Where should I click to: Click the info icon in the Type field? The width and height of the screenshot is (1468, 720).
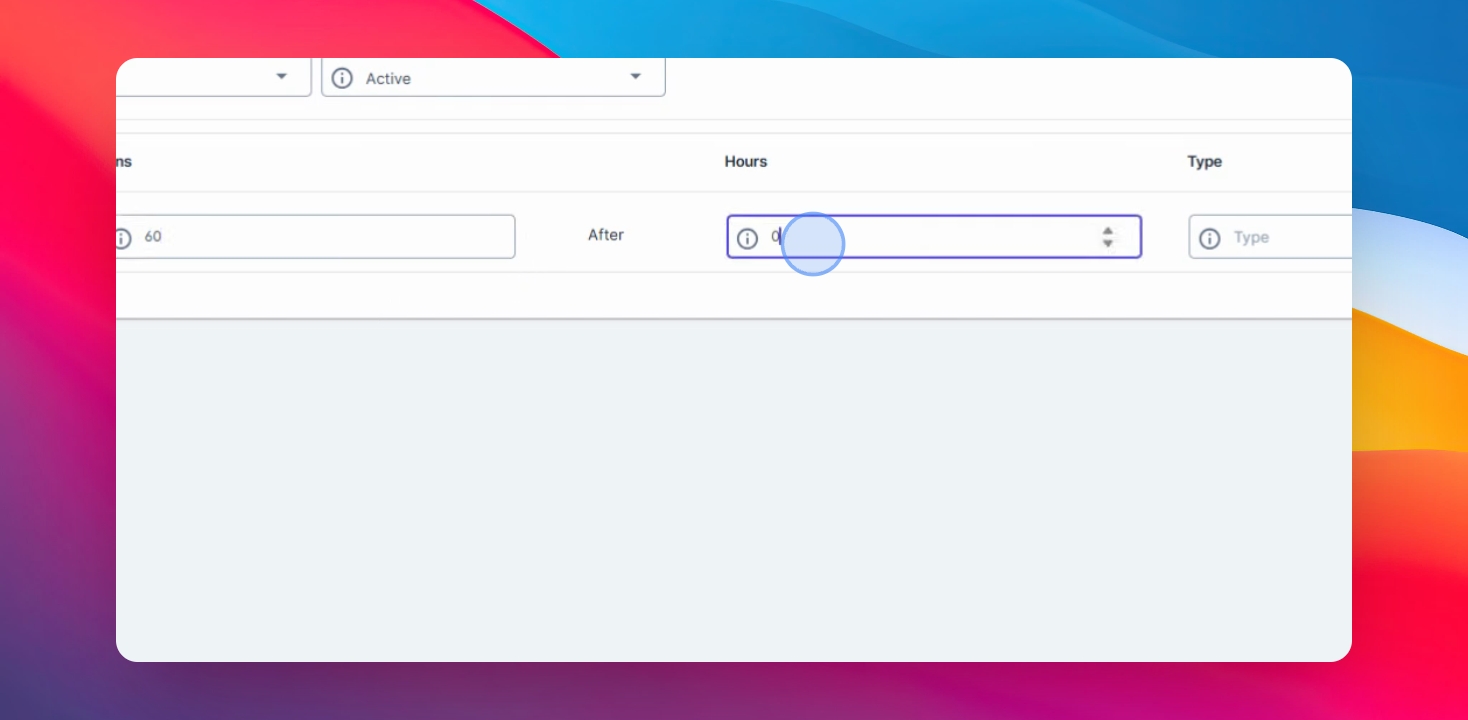pos(1209,238)
